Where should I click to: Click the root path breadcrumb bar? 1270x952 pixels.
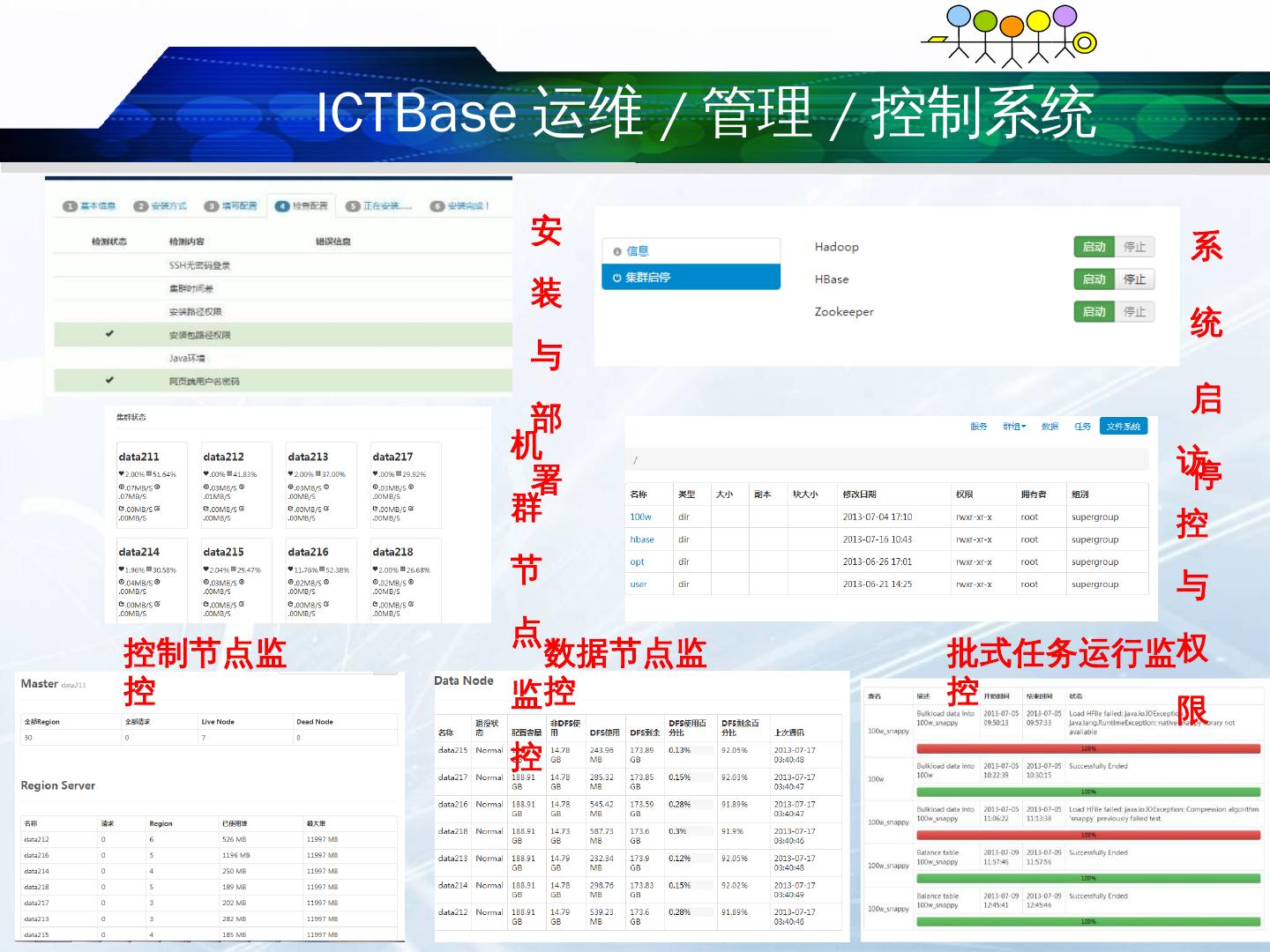(x=886, y=459)
